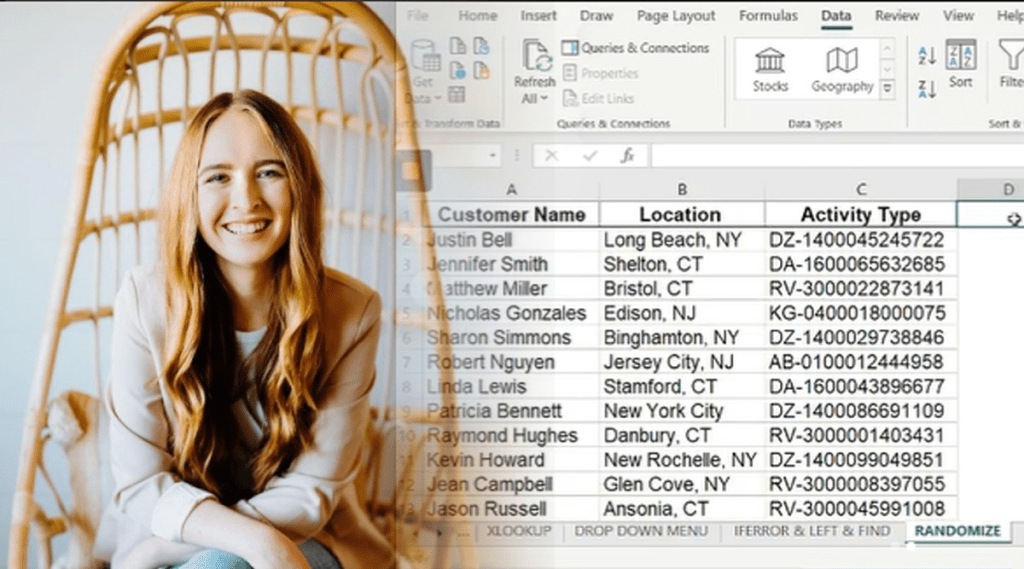Sort column A to Z ascending
Viewport: 1024px width, 569px height.
pos(927,56)
